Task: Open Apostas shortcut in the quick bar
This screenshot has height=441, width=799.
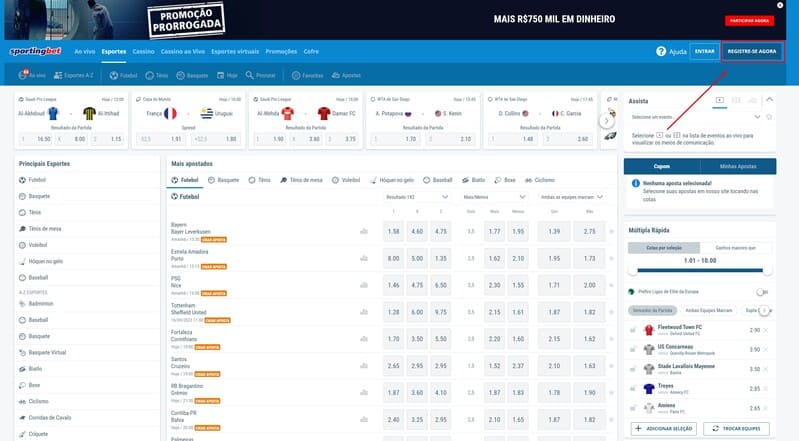Action: [x=346, y=75]
